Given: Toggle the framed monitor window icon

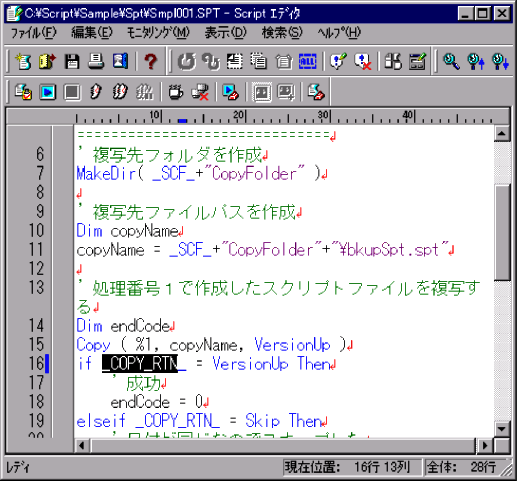Looking at the screenshot, I should (261, 92).
